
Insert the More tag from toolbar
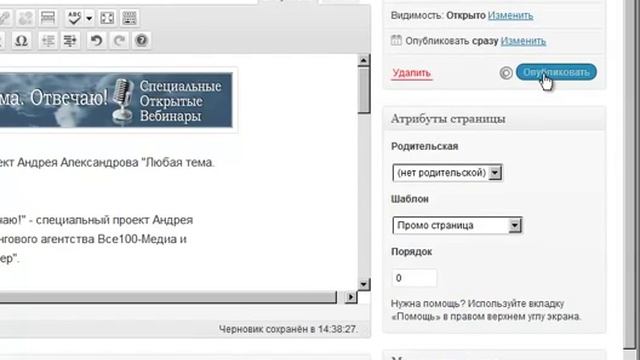48,18
